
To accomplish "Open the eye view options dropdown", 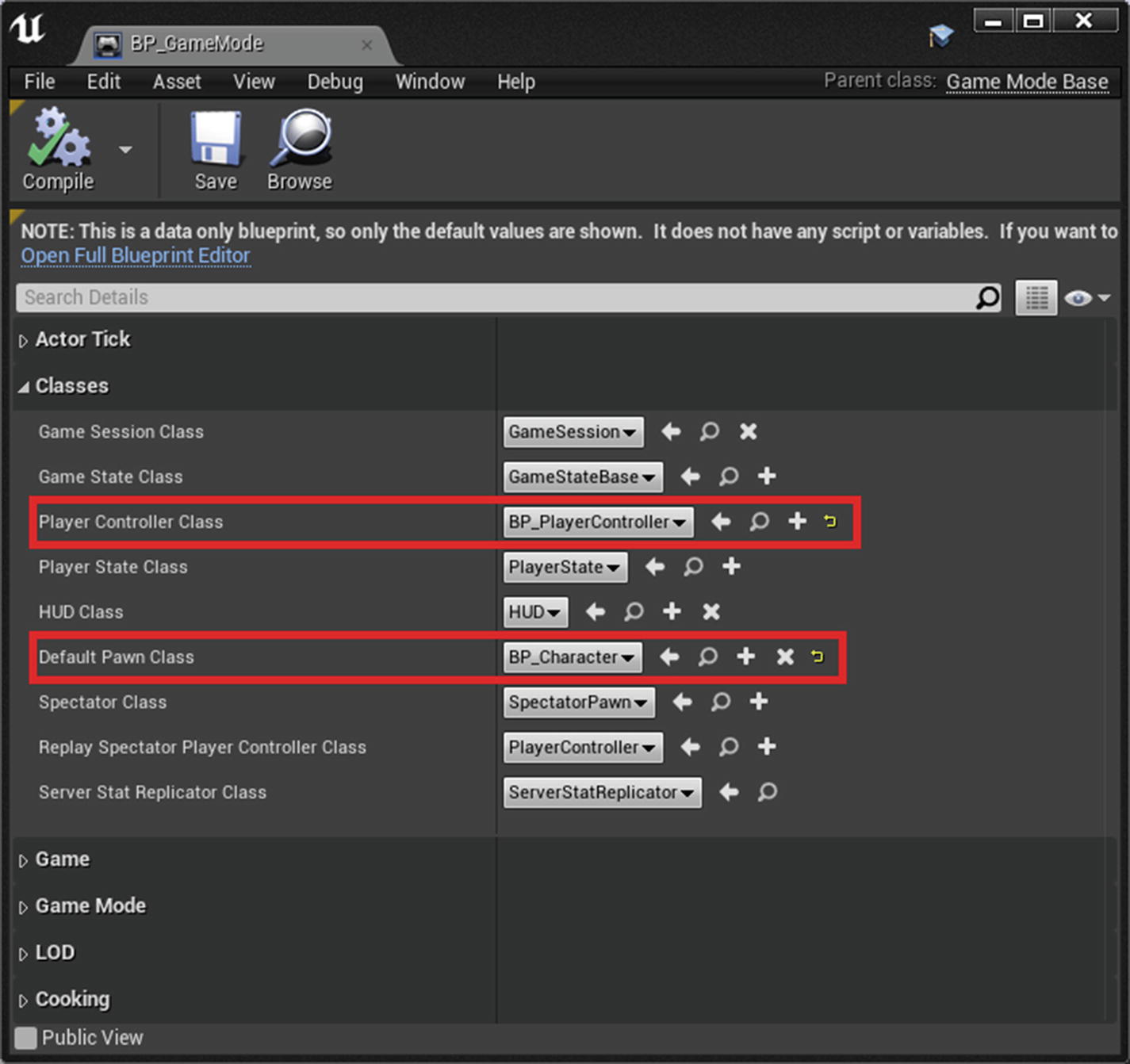I will [1087, 298].
